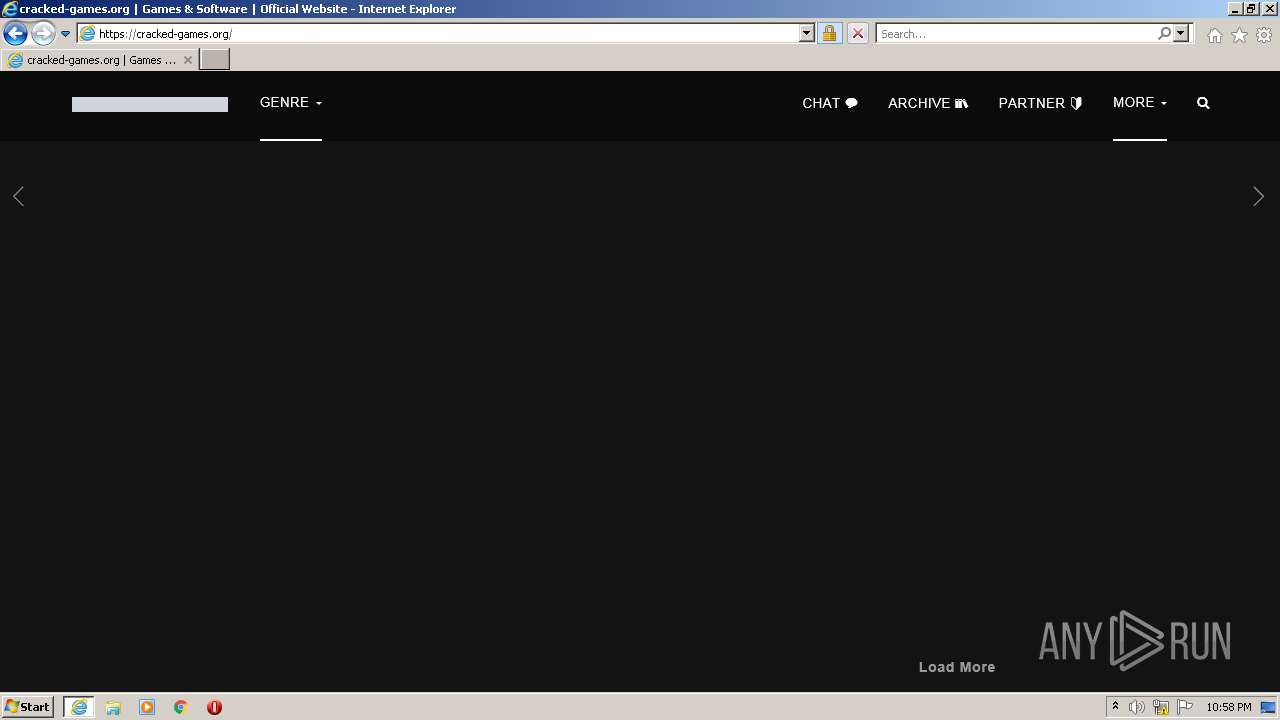
Task: Open the search provider dropdown arrow
Action: 1181,34
